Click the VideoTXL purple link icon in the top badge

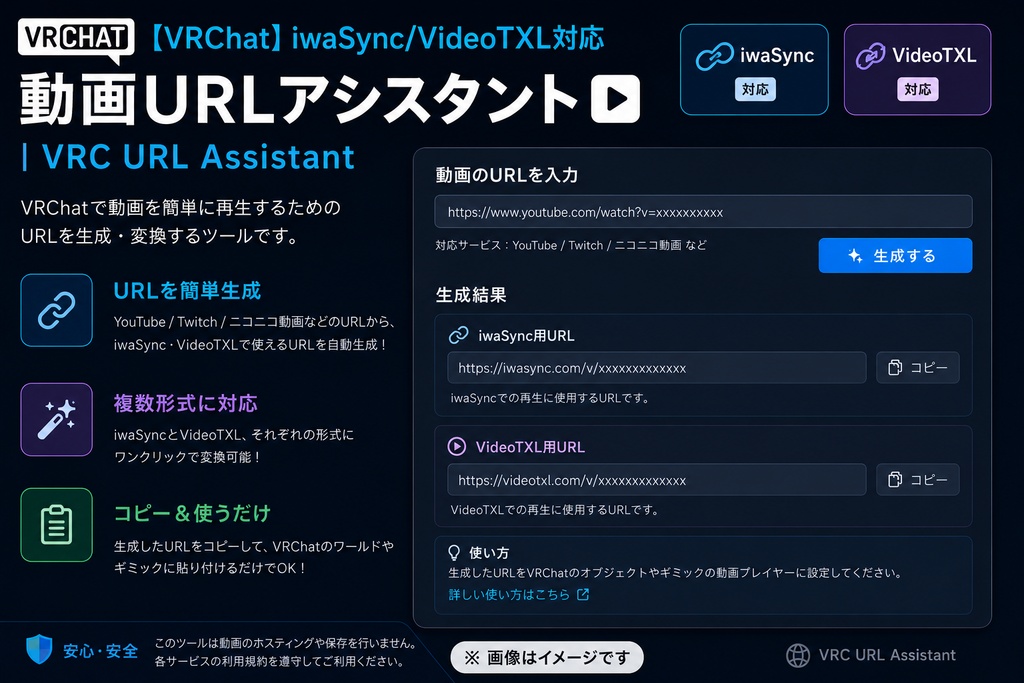(871, 56)
